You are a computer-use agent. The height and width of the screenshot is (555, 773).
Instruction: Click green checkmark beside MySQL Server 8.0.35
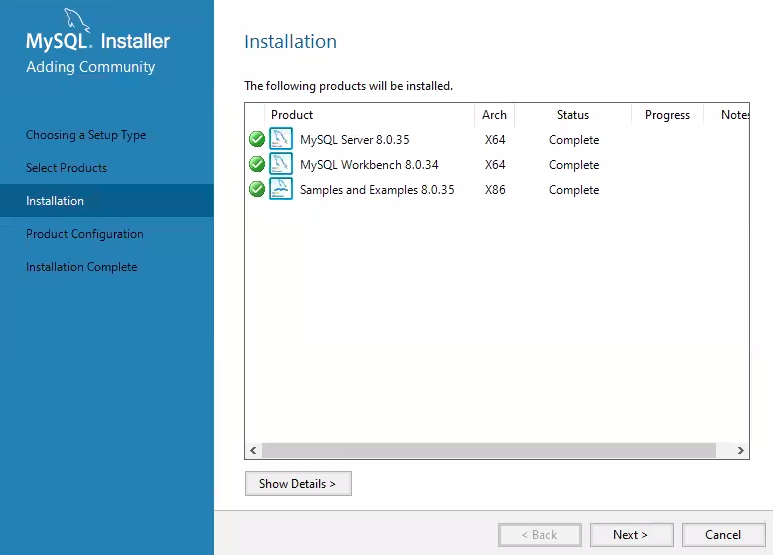[x=257, y=139]
